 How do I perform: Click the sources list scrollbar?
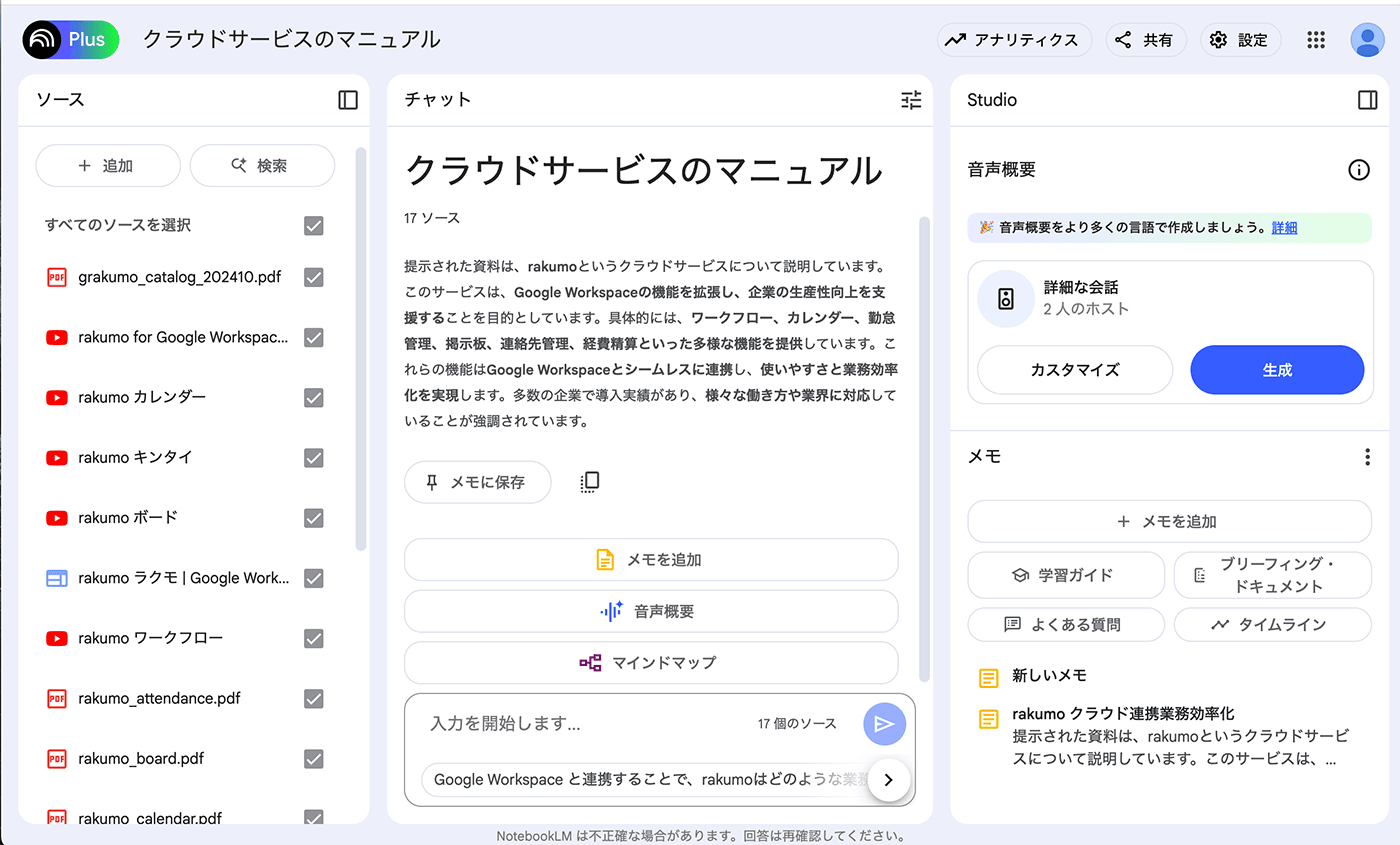pyautogui.click(x=361, y=350)
